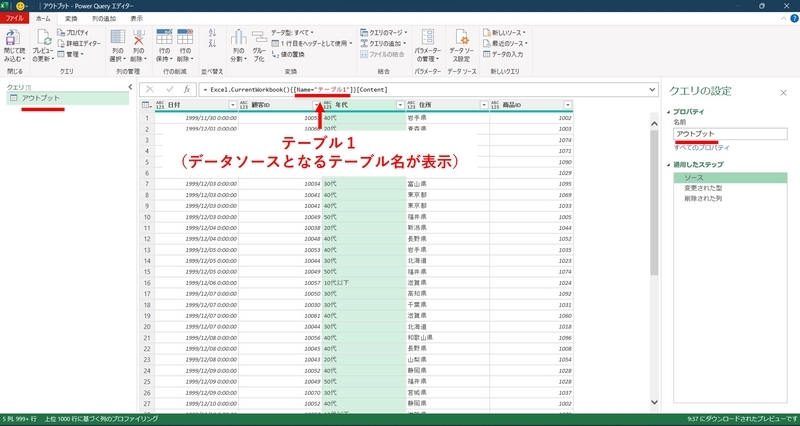Viewport: 800px width, 426px height.
Task: Open the ファイル tab
Action: [14, 18]
